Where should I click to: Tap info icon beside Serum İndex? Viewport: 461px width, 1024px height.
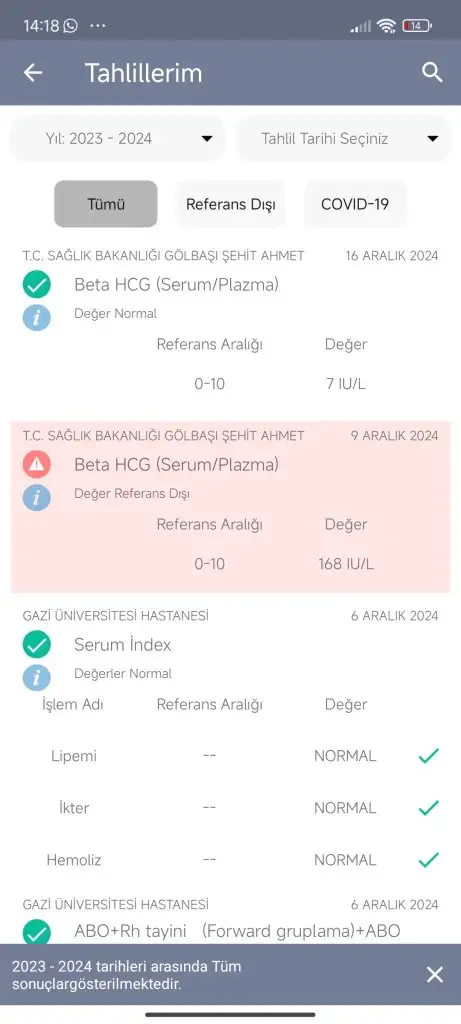[x=37, y=677]
